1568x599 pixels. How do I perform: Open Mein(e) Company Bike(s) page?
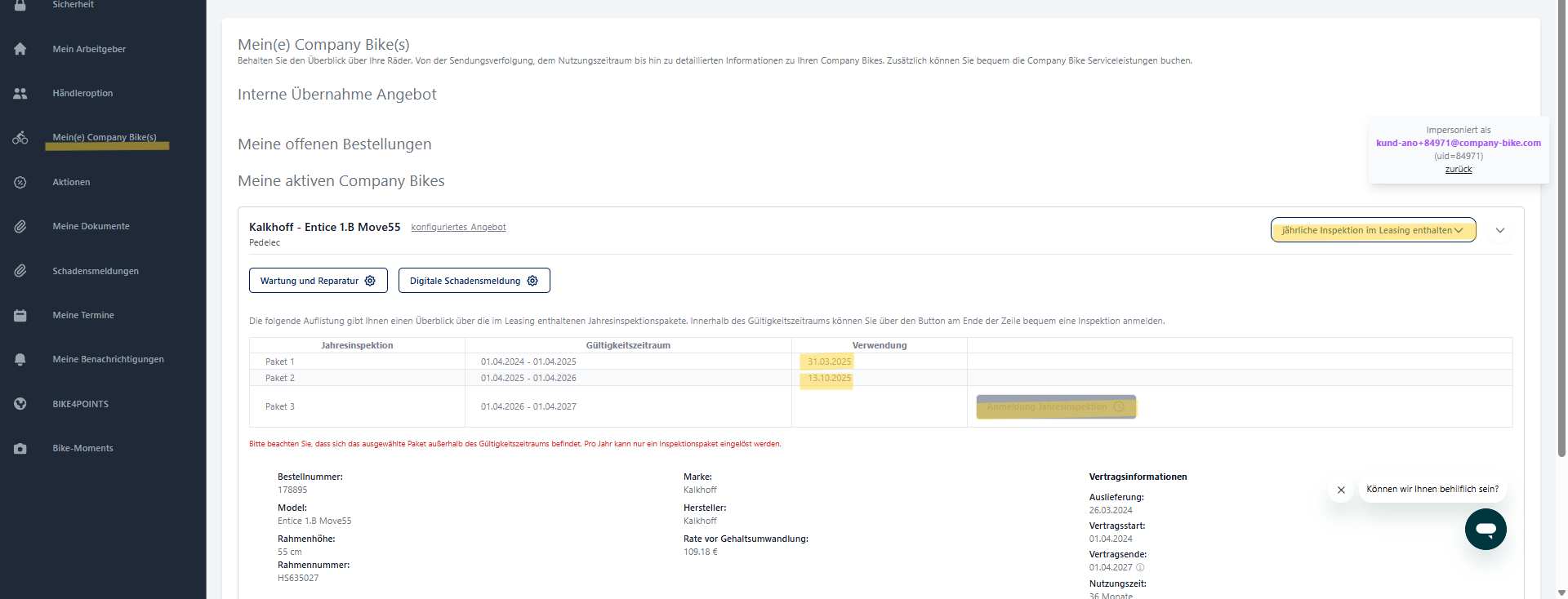pos(105,137)
